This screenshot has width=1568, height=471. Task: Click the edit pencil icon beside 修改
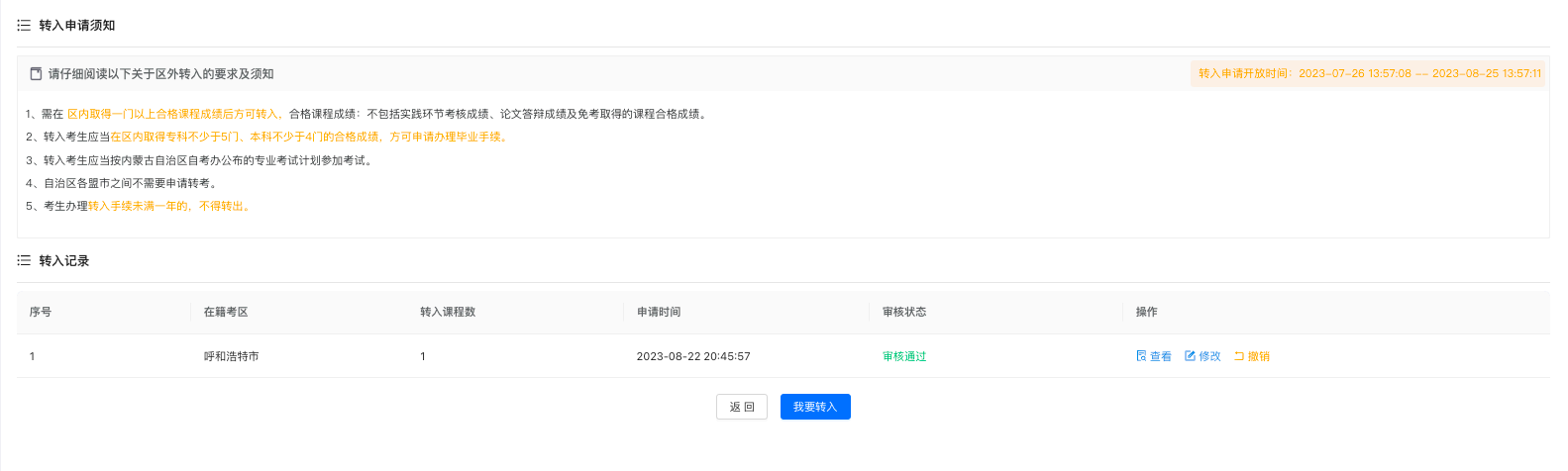pos(1190,356)
